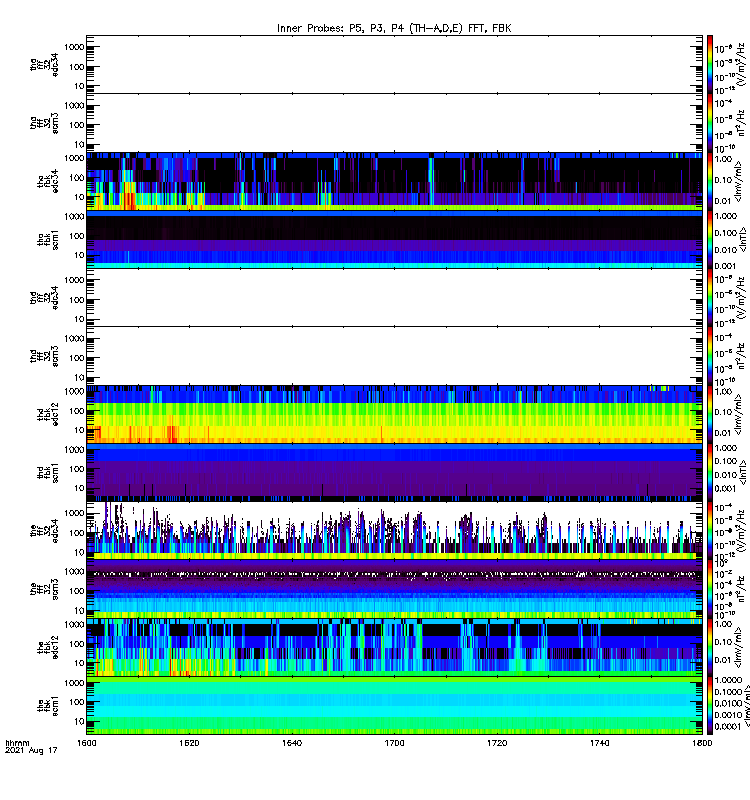
Task: Click the empty thd fff scm3 plot panel
Action: pyautogui.click(x=394, y=356)
